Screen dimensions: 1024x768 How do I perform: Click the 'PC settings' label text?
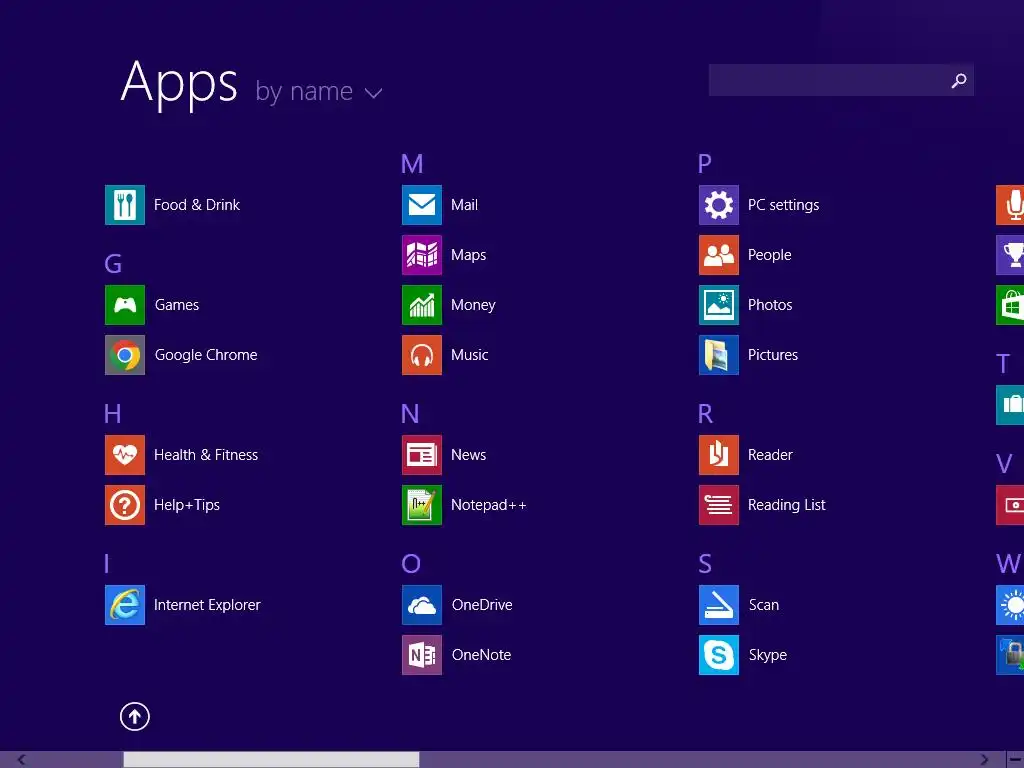click(784, 205)
